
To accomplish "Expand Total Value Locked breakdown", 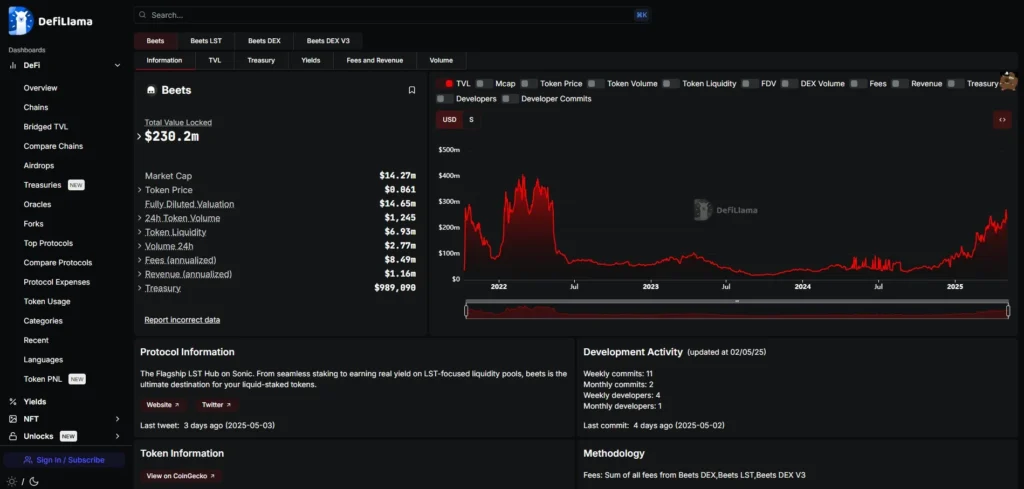I will [139, 136].
